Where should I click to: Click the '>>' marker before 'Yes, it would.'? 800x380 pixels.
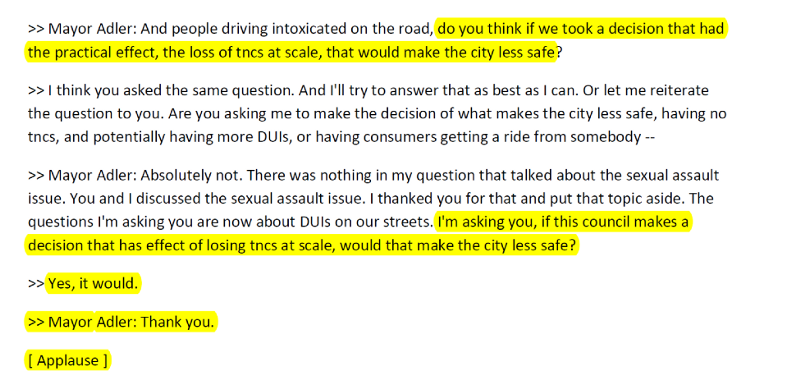[36, 284]
